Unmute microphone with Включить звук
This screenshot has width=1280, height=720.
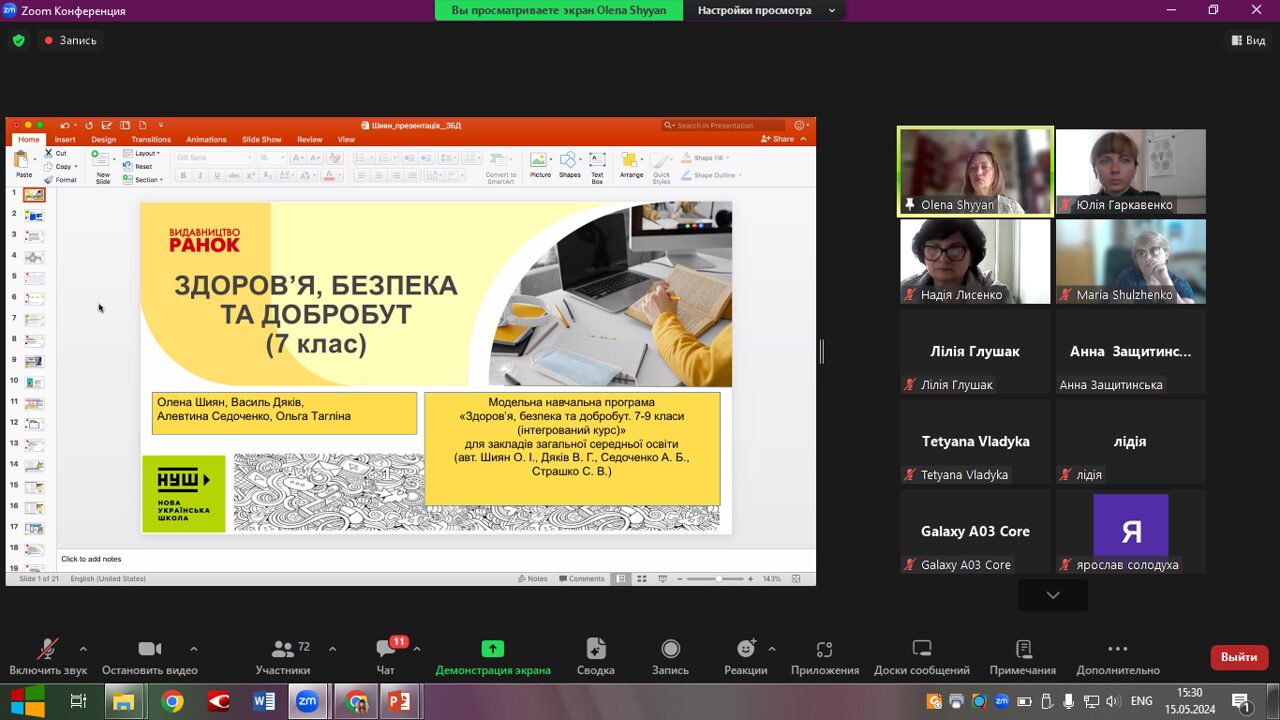pyautogui.click(x=48, y=657)
